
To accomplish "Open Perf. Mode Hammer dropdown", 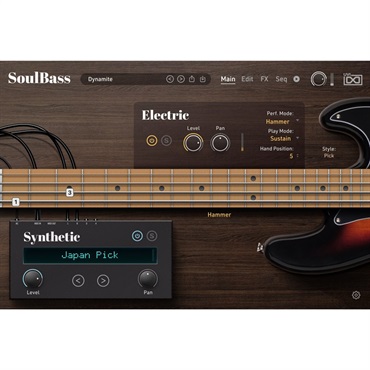I will point(282,122).
